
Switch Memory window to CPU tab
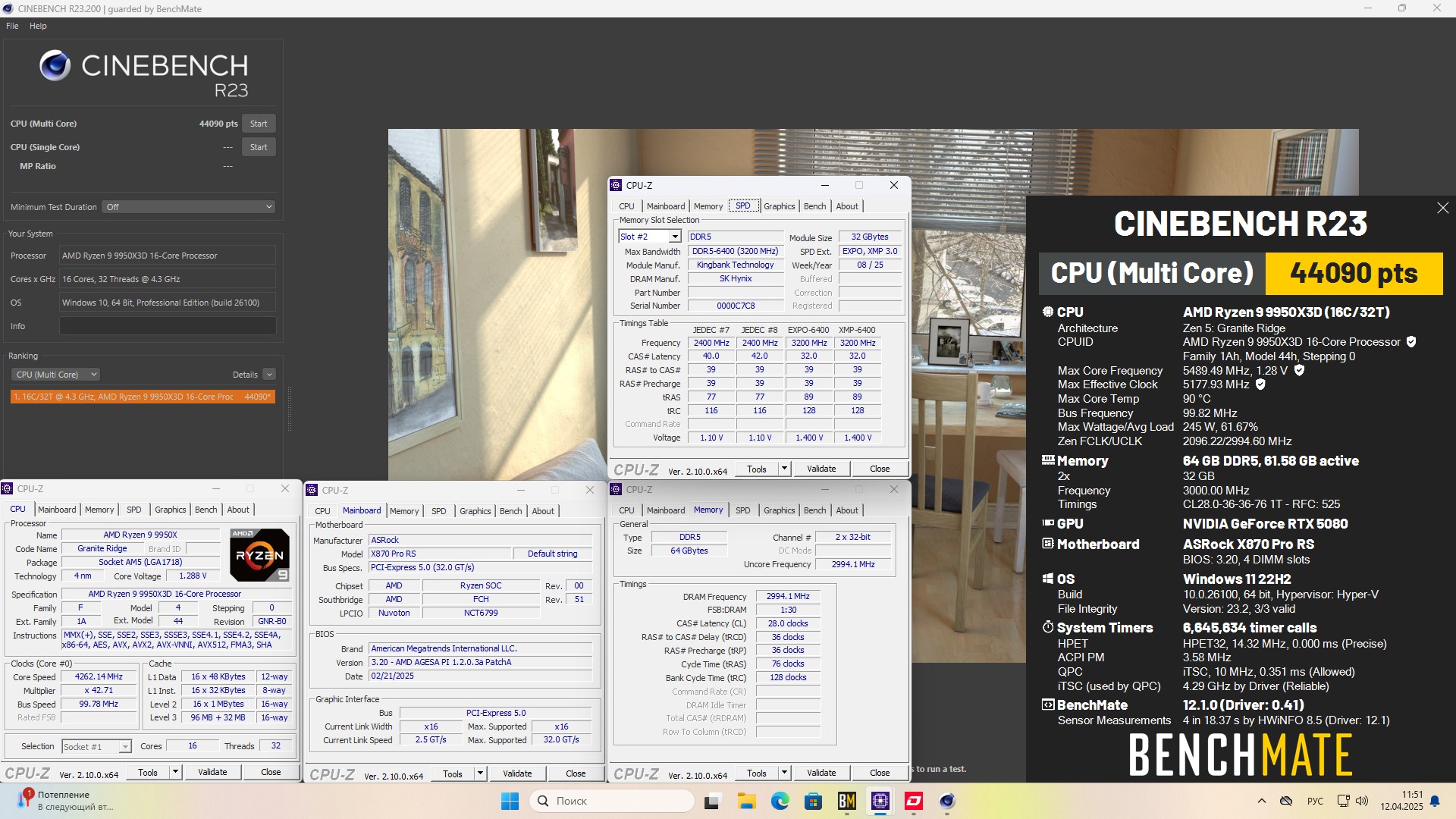pos(626,510)
